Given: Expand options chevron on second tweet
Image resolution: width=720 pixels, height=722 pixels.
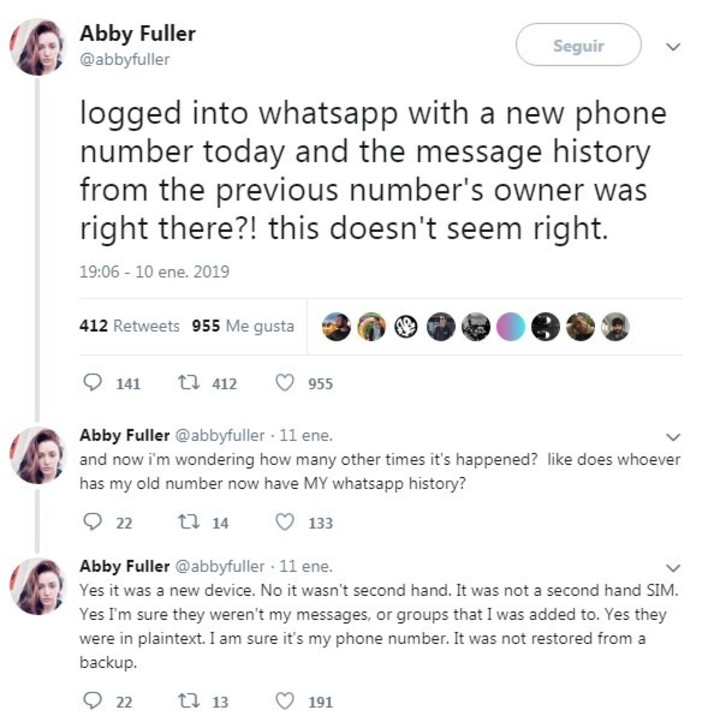Looking at the screenshot, I should [673, 437].
